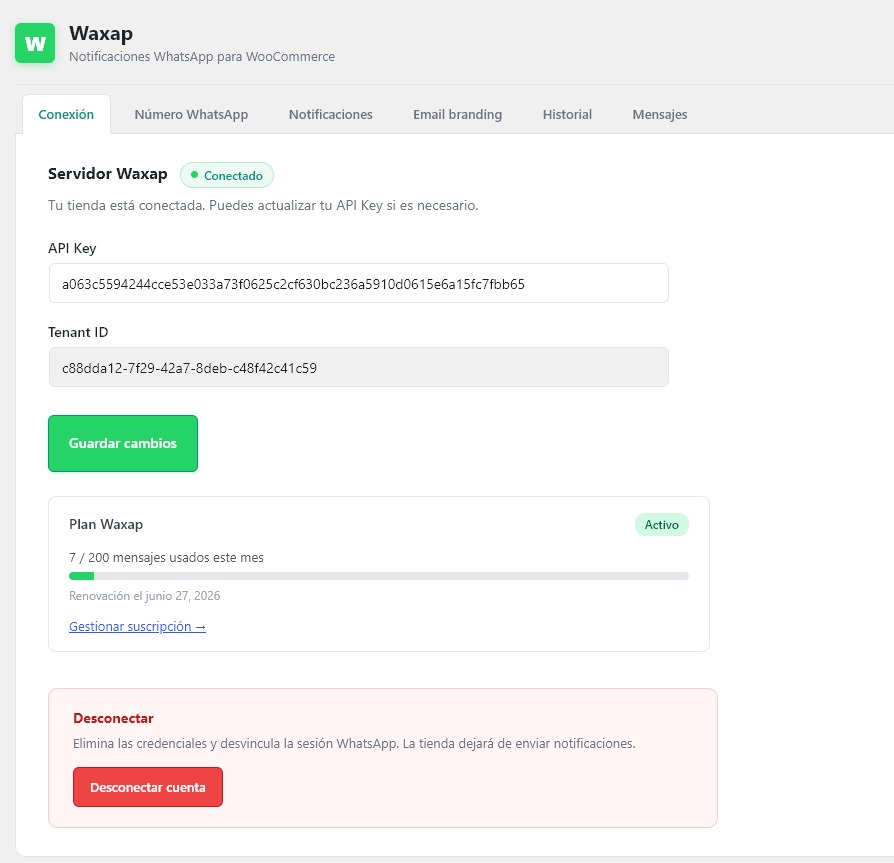This screenshot has height=863, width=894.
Task: Click the green Waxap logo icon
Action: point(35,43)
